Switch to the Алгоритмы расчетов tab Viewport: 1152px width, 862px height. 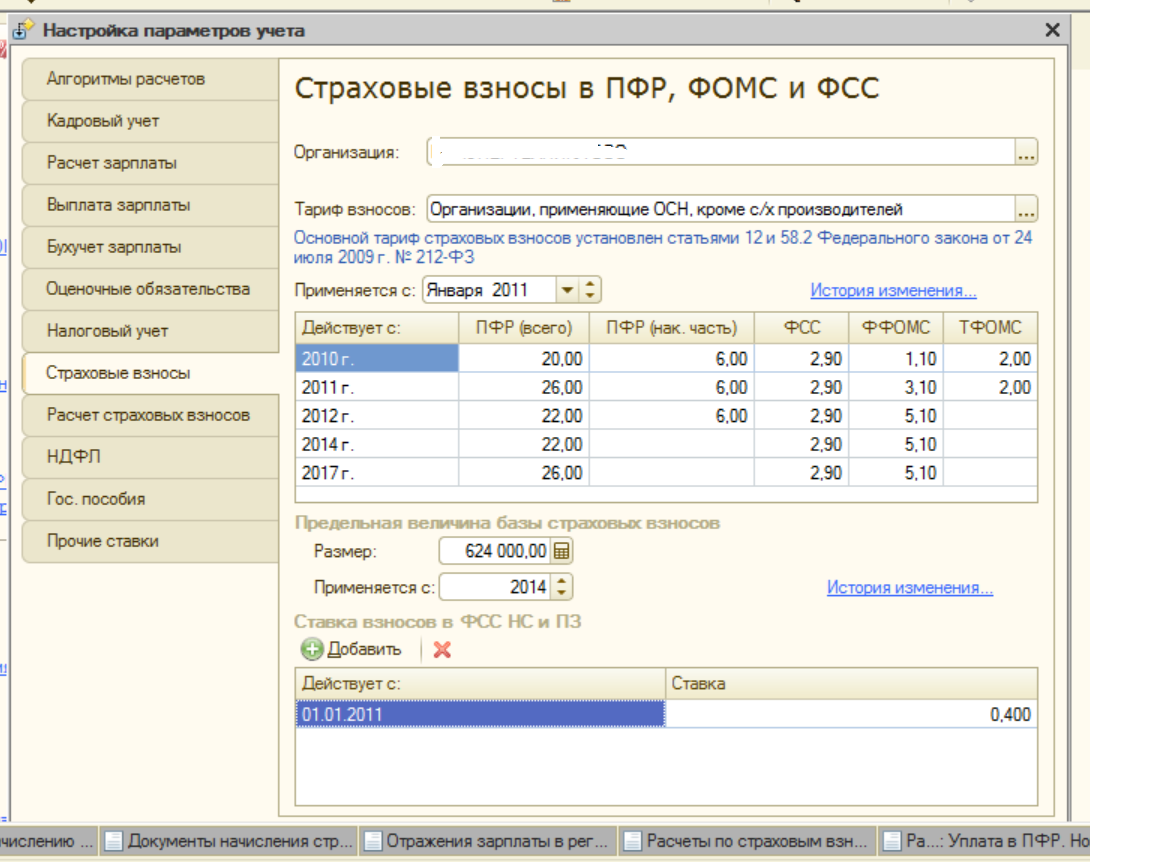pyautogui.click(x=150, y=79)
